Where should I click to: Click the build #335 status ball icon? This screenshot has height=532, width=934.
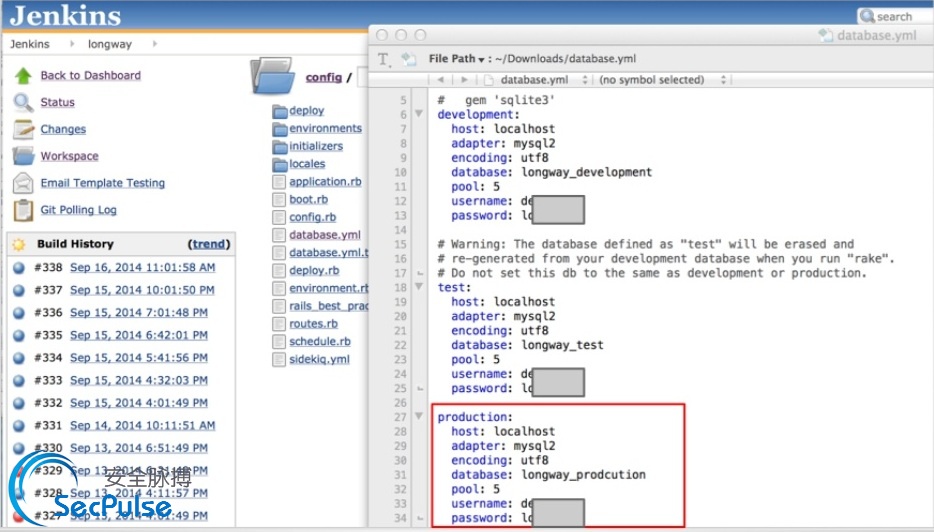tap(19, 335)
